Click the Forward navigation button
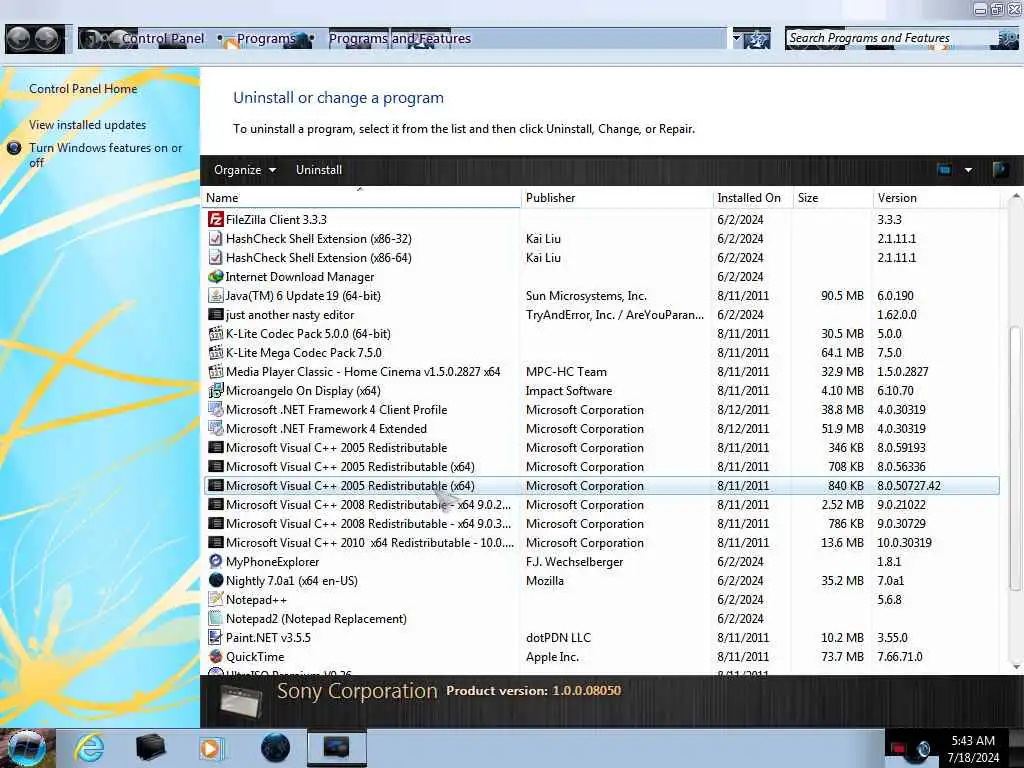The height and width of the screenshot is (768, 1024). 46,39
